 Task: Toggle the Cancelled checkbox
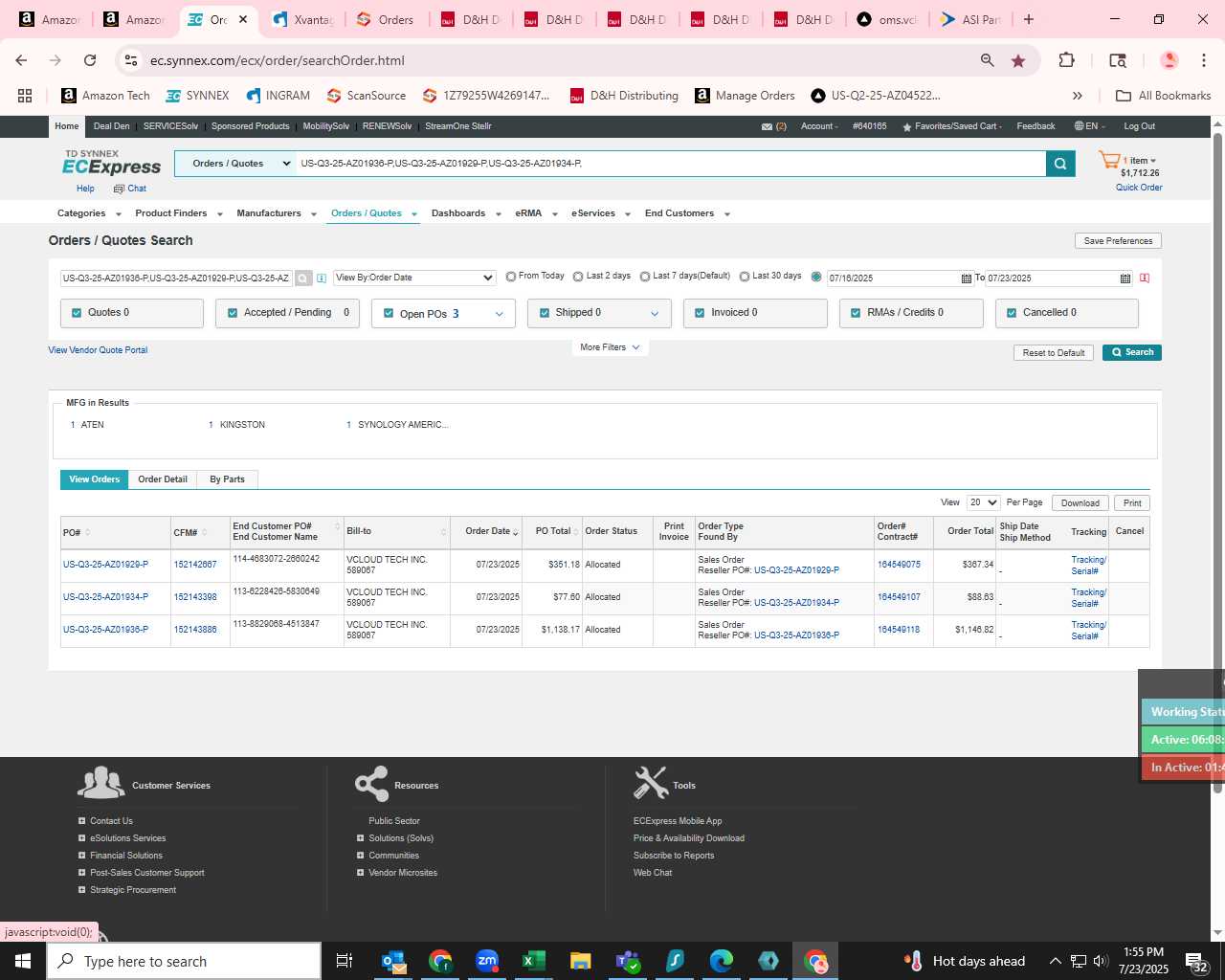pyautogui.click(x=1012, y=313)
